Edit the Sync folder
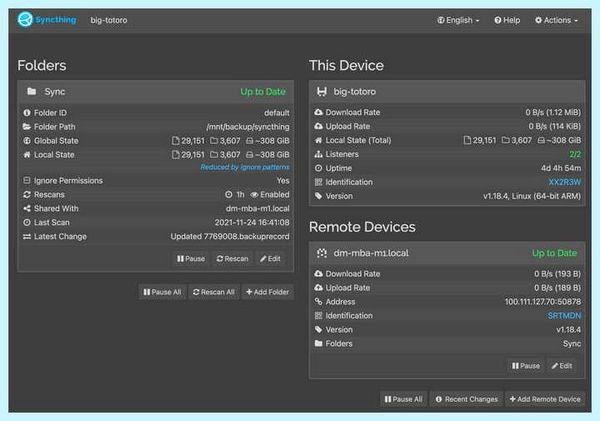600x421 pixels. click(x=270, y=259)
